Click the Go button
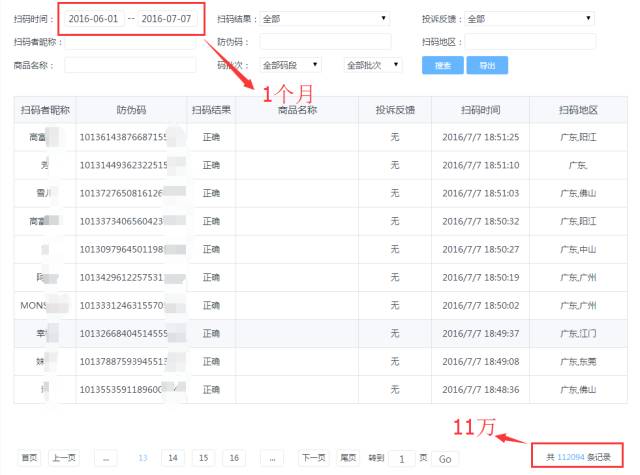The height and width of the screenshot is (475, 640). (x=445, y=459)
